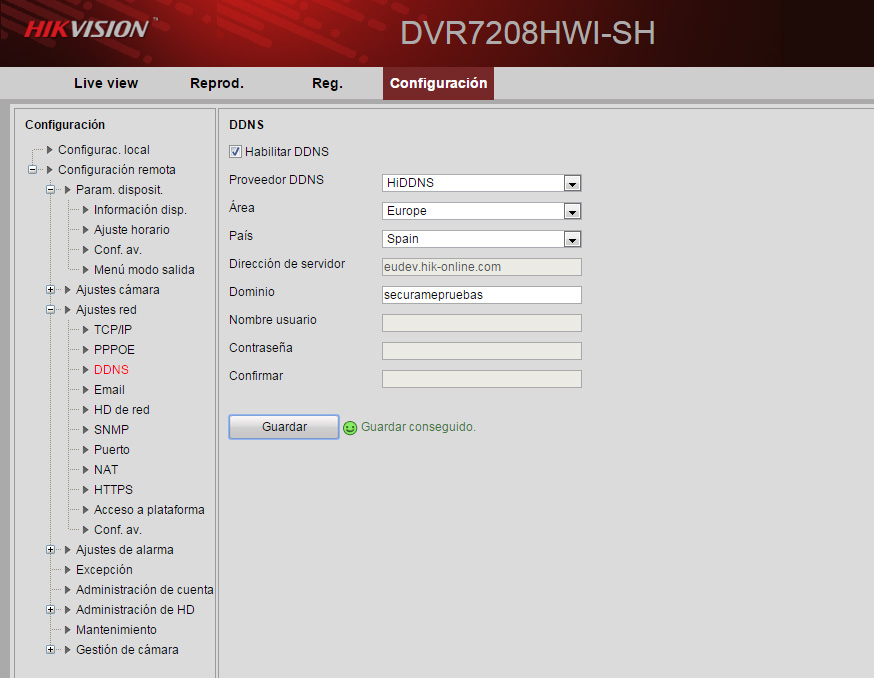Select Menú modo salida
The image size is (874, 678).
[x=144, y=270]
